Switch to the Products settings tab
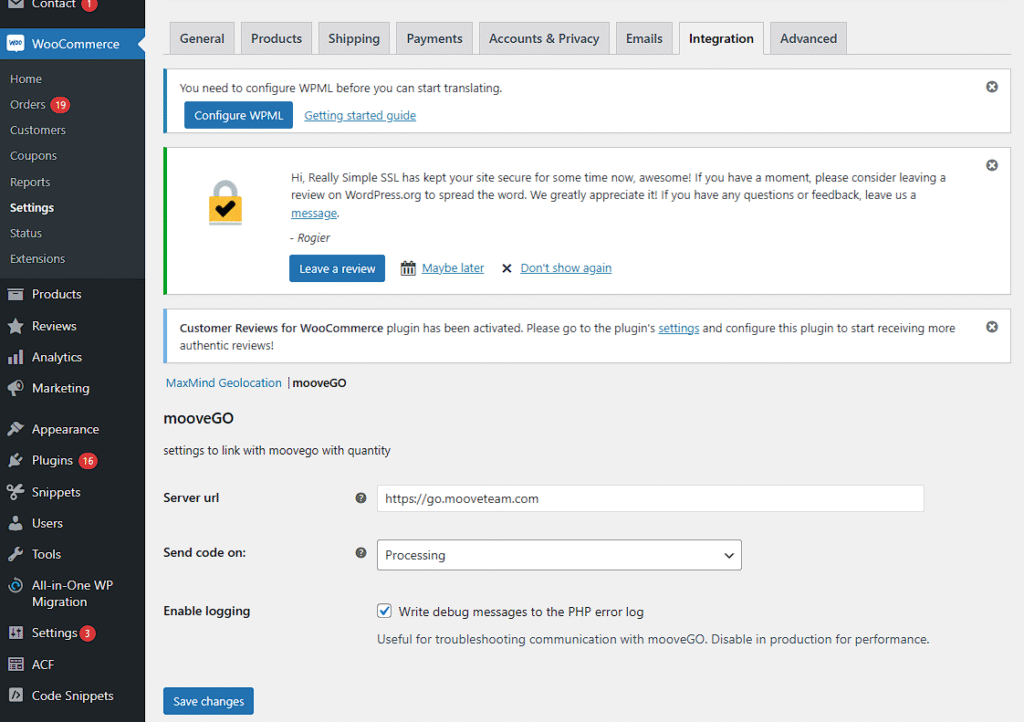1024x722 pixels. pos(276,39)
